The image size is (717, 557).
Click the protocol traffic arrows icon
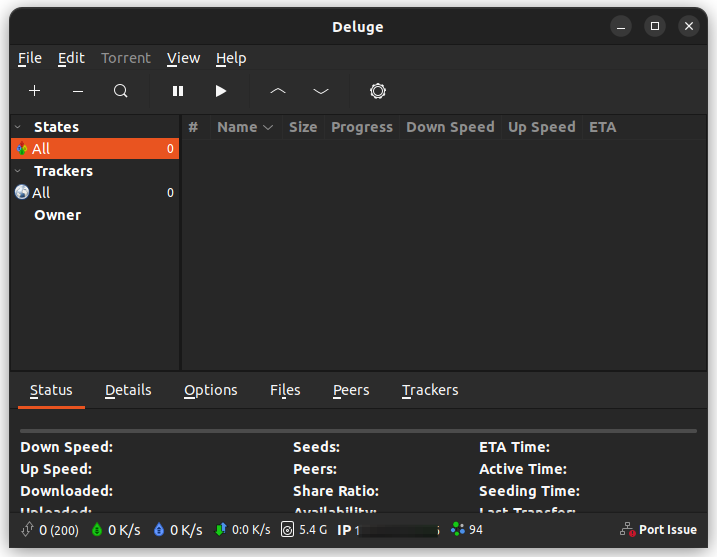(221, 530)
